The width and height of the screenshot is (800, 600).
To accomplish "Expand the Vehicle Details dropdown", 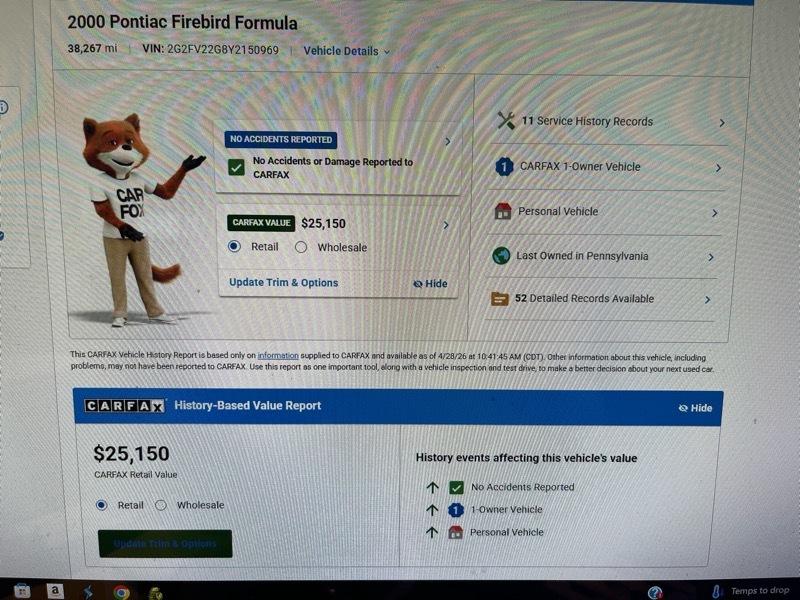I will 346,51.
